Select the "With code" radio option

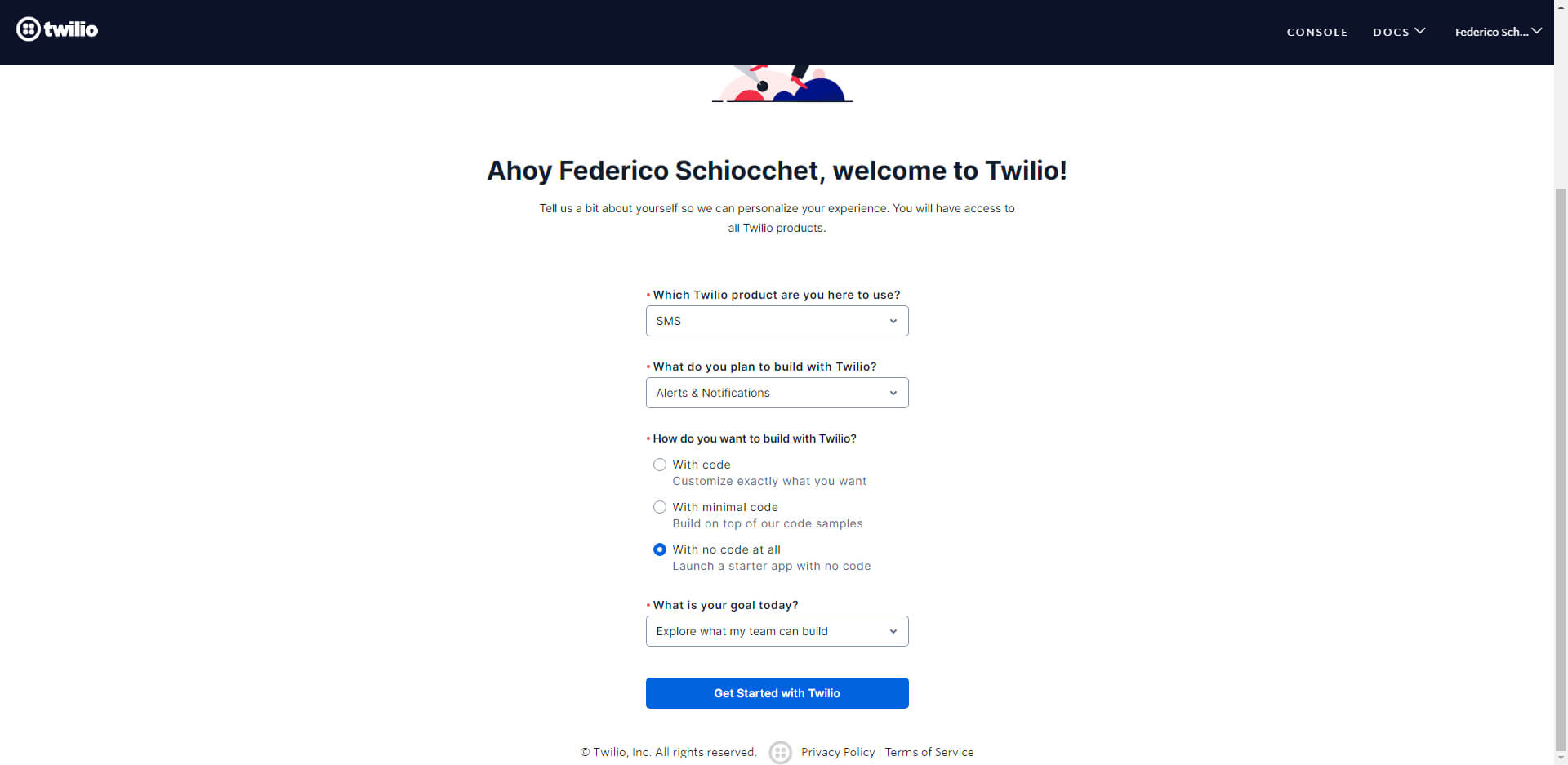(x=660, y=465)
